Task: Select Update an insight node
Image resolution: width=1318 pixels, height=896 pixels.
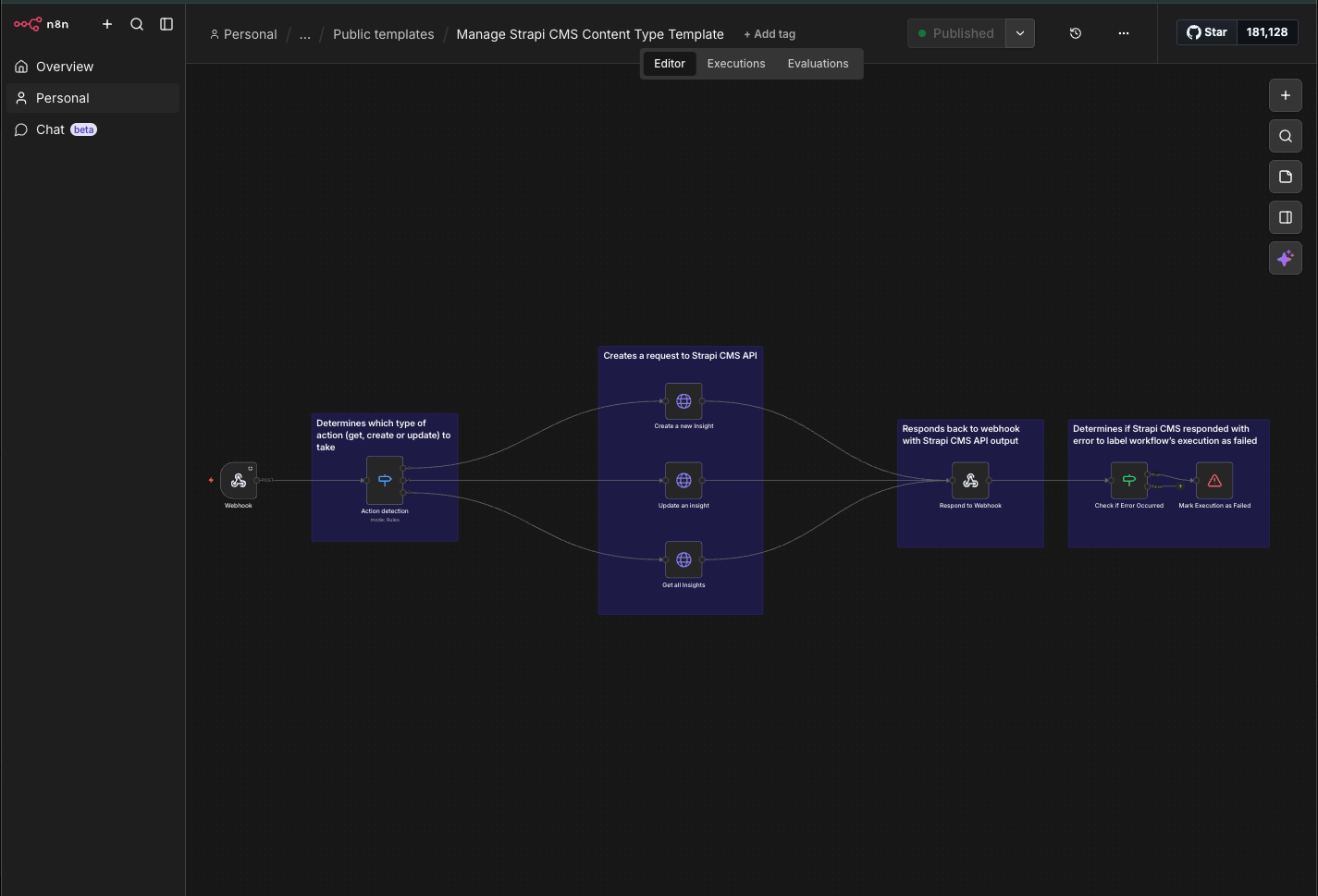Action: click(x=684, y=481)
